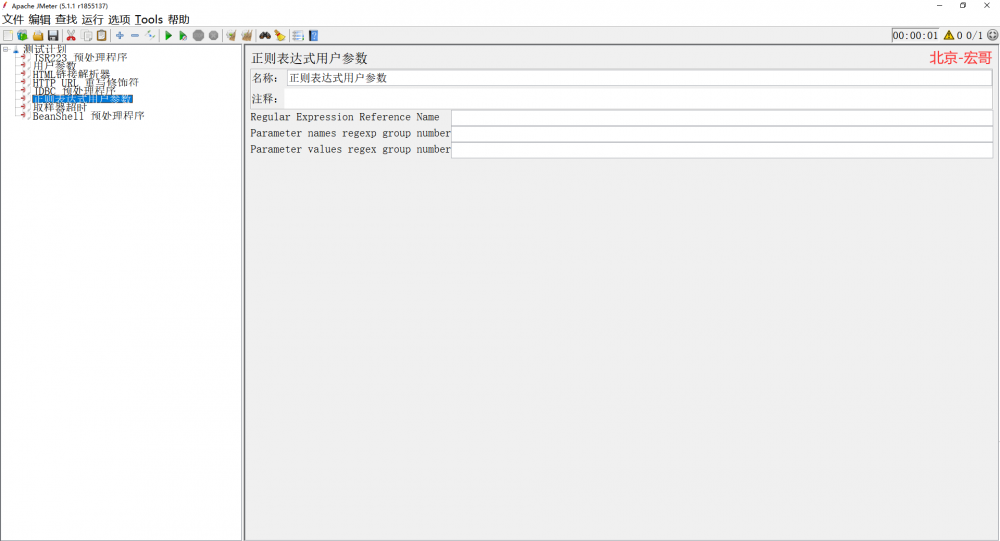Click the Open file folder icon
Screen dimensions: 1000x541
(x=38, y=36)
